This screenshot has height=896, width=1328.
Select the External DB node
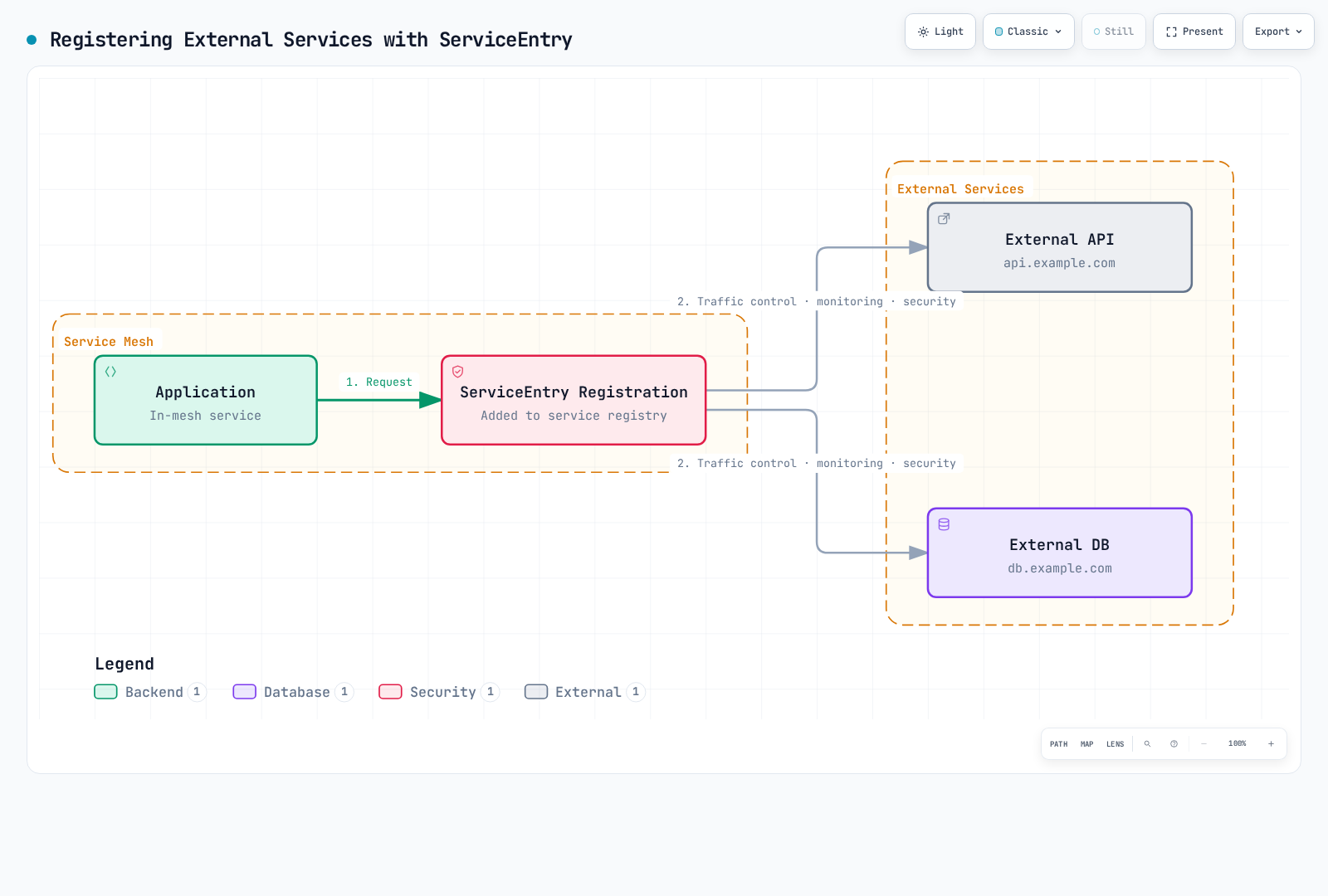pos(1060,553)
